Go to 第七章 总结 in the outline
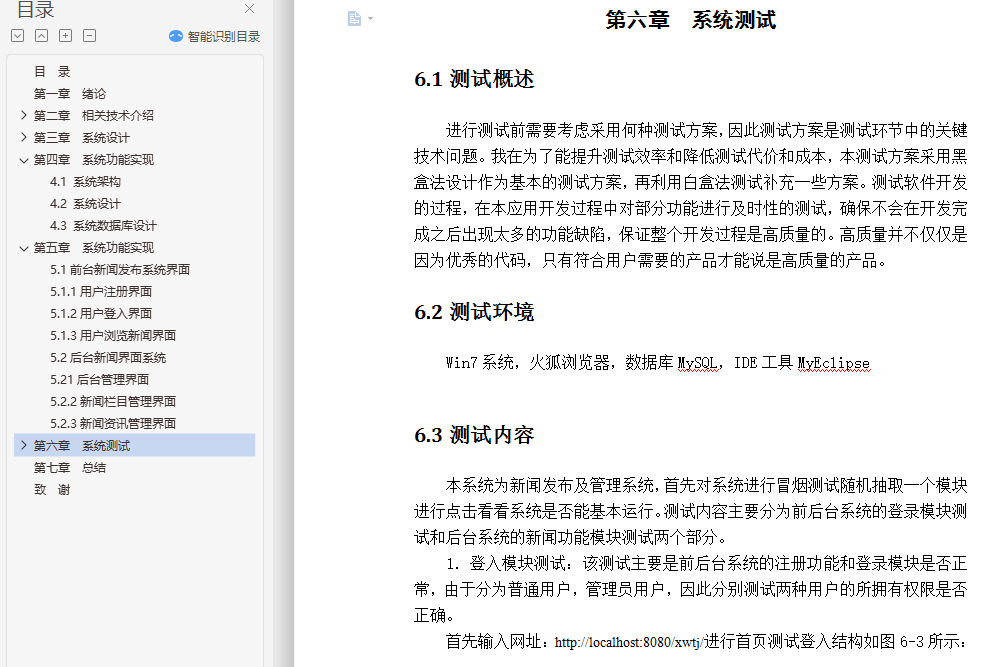998x667 pixels. coord(70,468)
